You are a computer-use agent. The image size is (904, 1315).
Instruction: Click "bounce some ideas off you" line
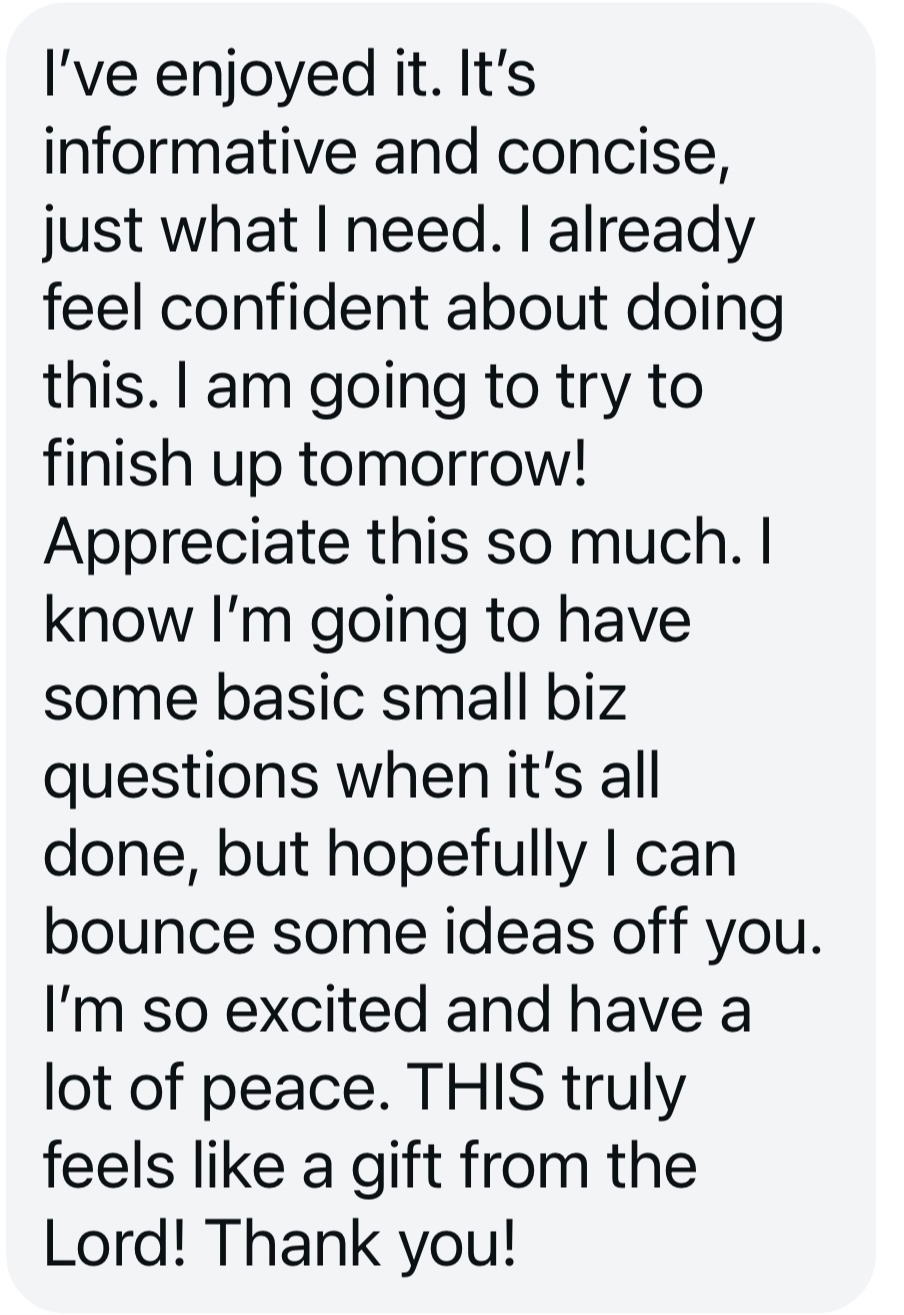432,931
